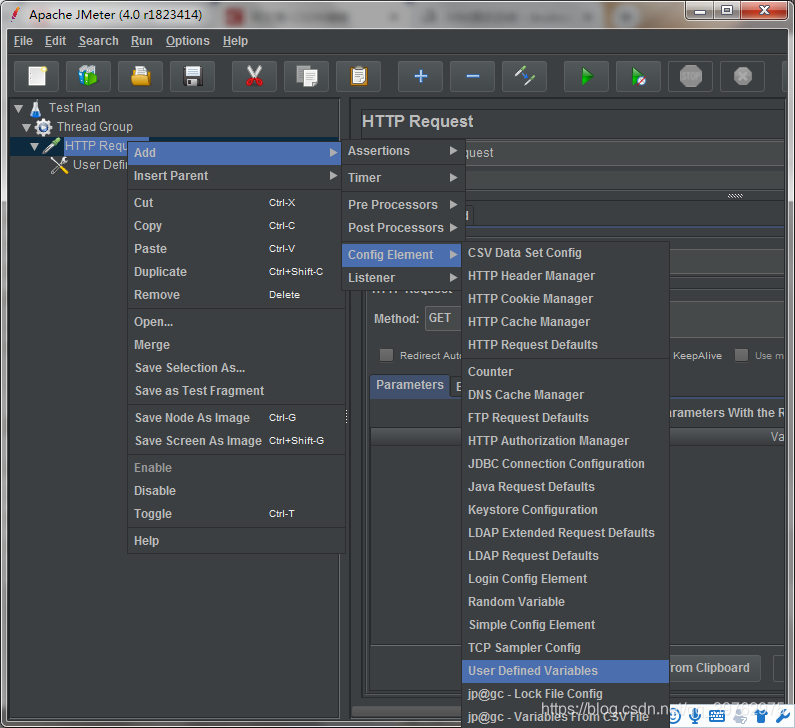Switch to the Parameters tab

click(x=410, y=386)
